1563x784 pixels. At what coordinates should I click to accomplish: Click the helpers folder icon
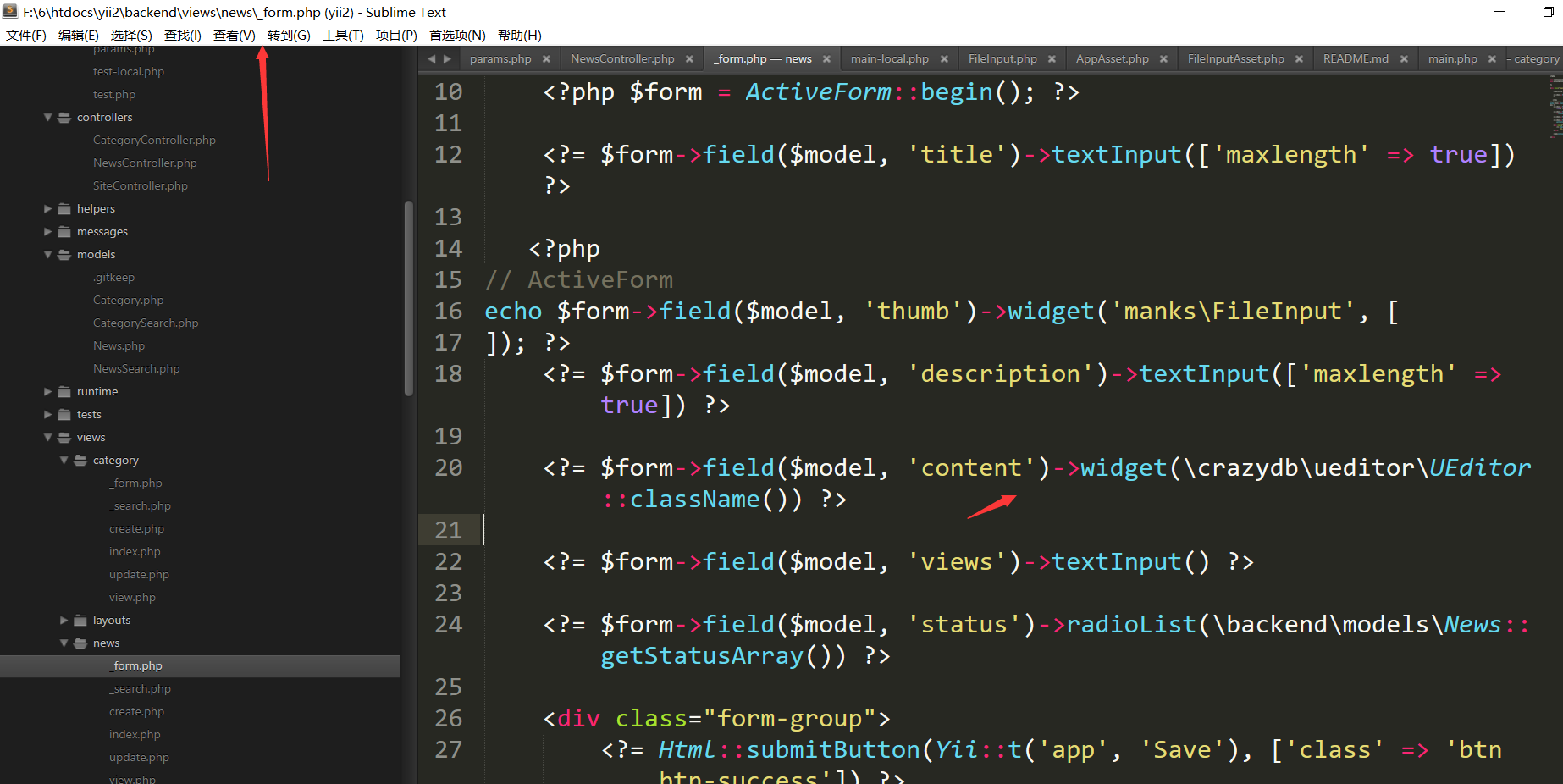64,209
